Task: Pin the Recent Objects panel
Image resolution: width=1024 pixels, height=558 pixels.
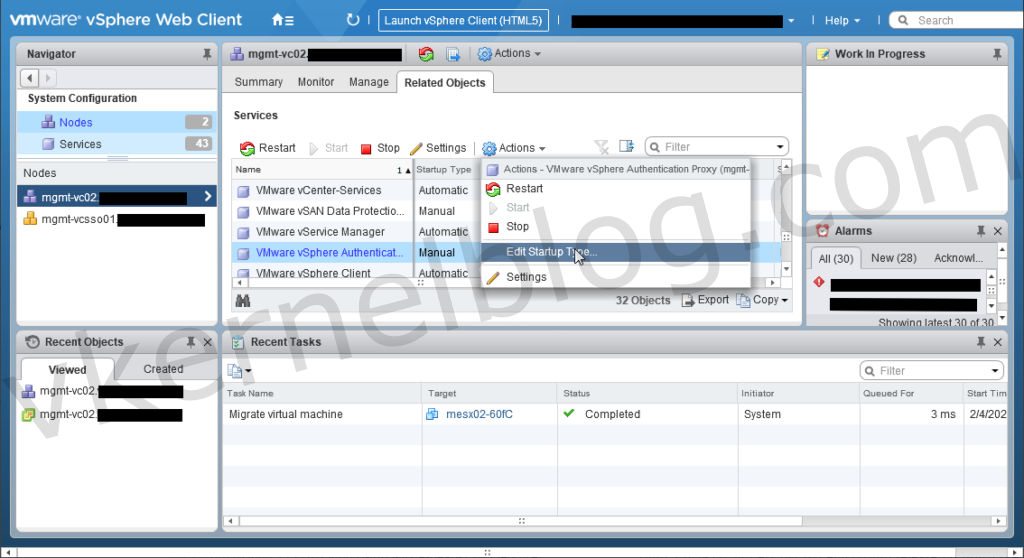Action: click(x=191, y=342)
